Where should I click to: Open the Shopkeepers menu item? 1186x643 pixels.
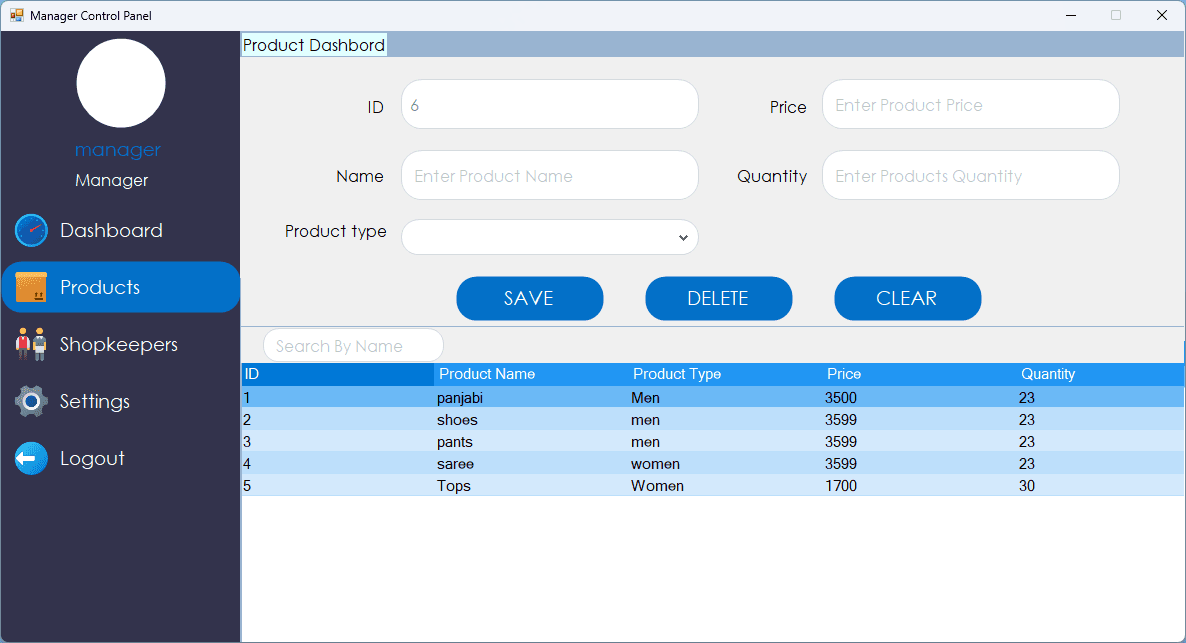(121, 344)
